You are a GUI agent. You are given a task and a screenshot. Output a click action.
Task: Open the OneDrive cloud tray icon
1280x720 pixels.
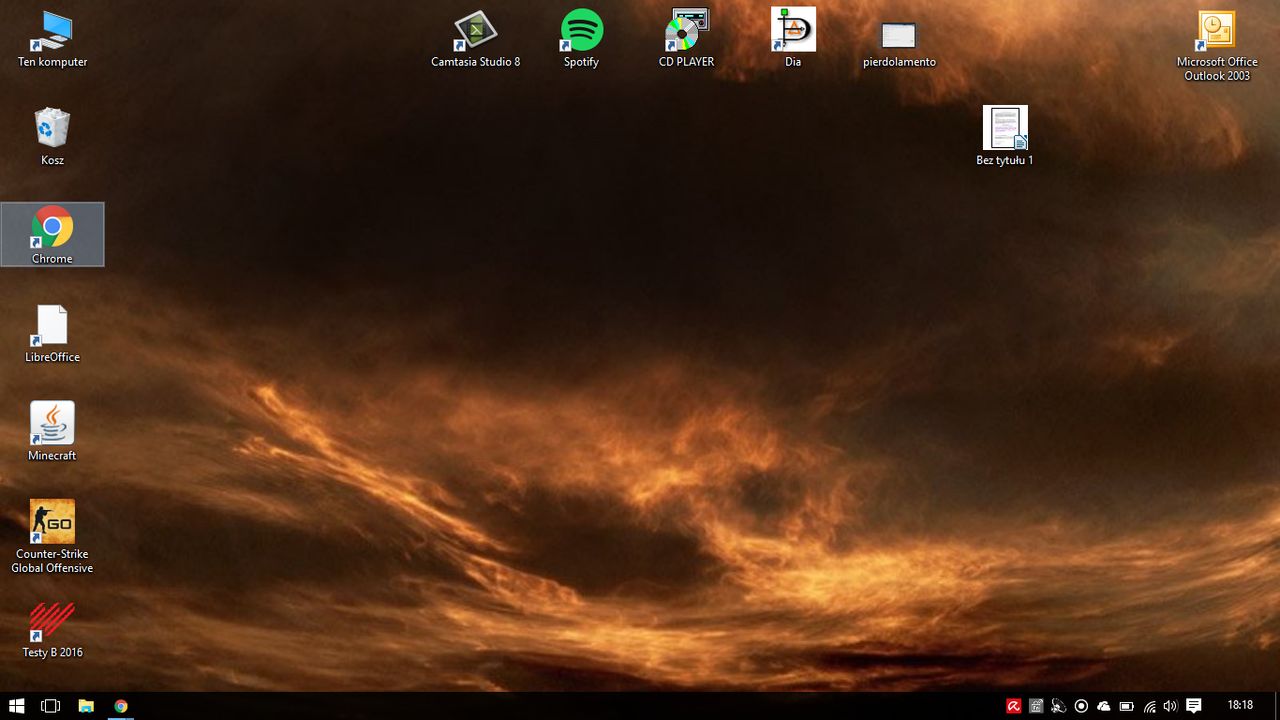1104,706
